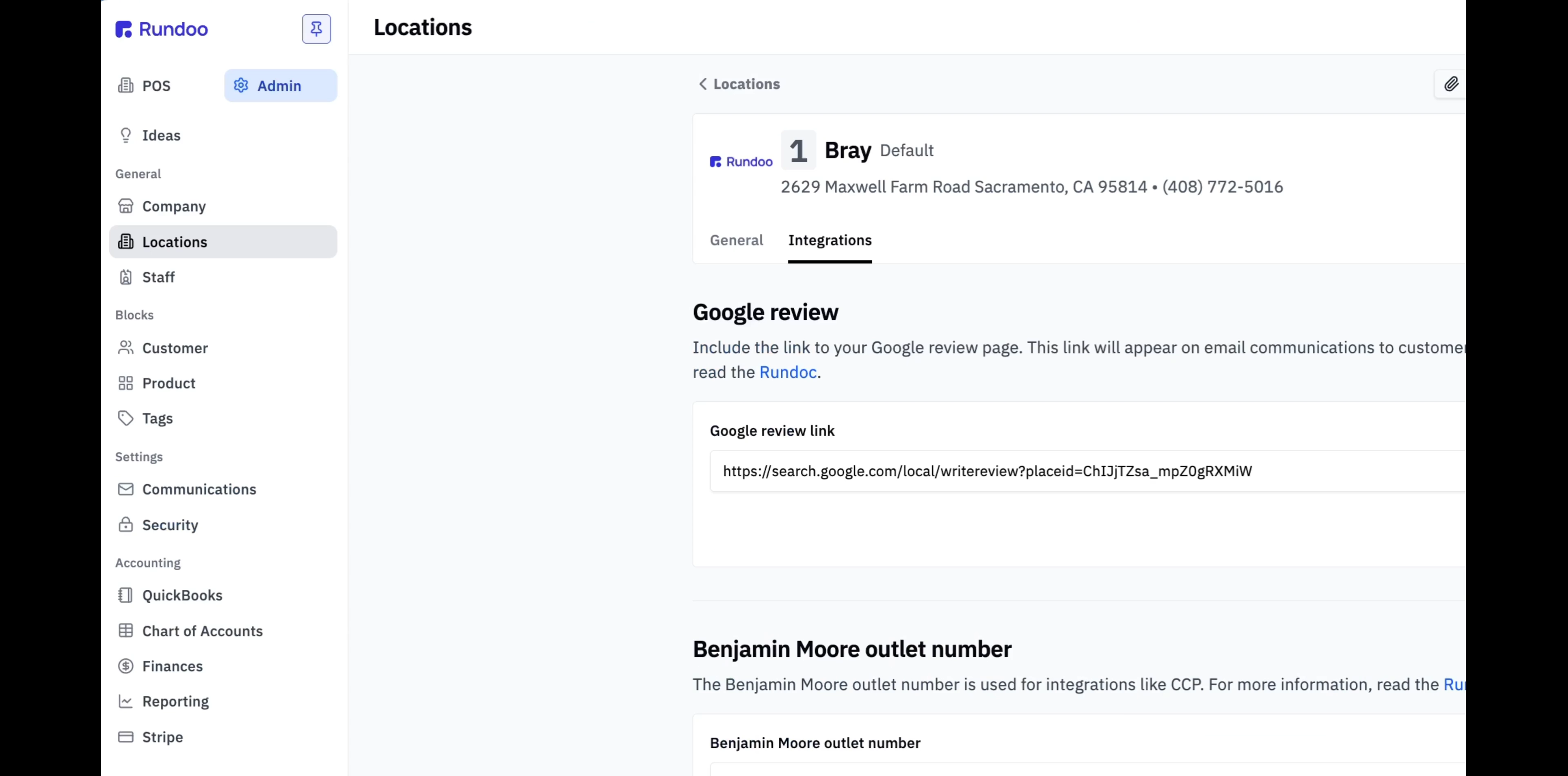
Task: Open the Company settings page
Action: point(223,206)
